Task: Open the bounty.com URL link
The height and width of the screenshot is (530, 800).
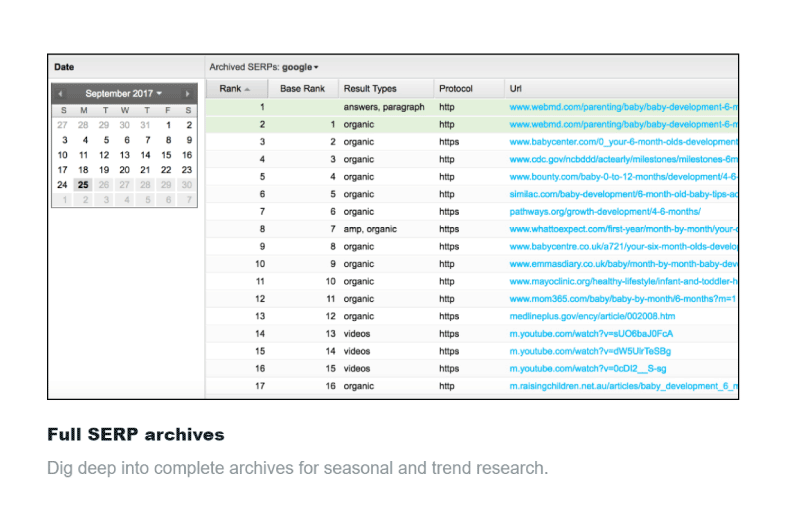Action: click(623, 176)
